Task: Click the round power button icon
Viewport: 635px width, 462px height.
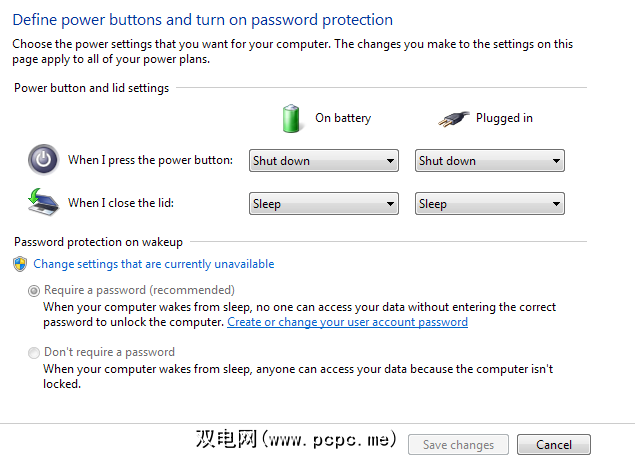Action: point(43,160)
